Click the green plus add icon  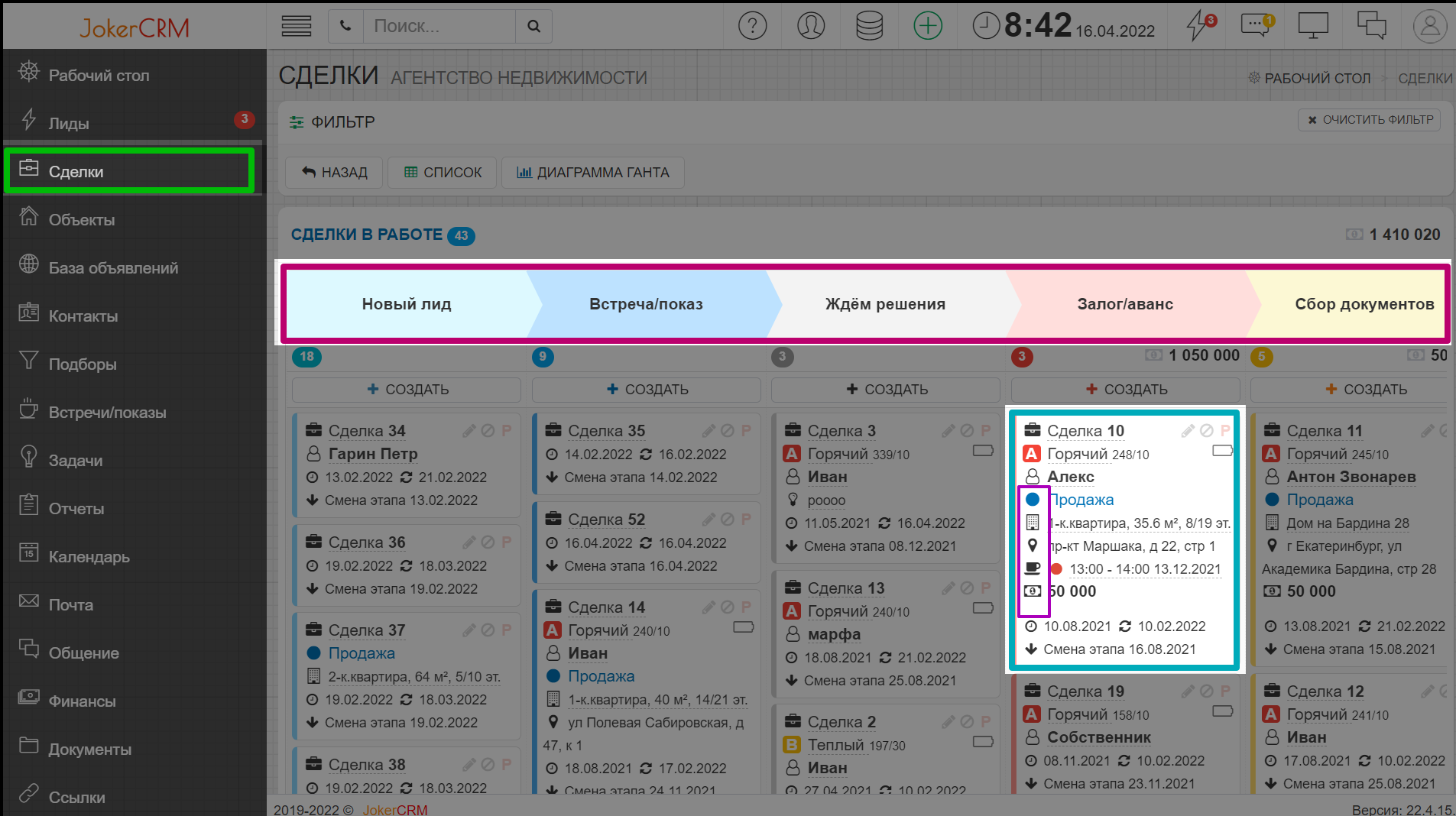[x=927, y=26]
